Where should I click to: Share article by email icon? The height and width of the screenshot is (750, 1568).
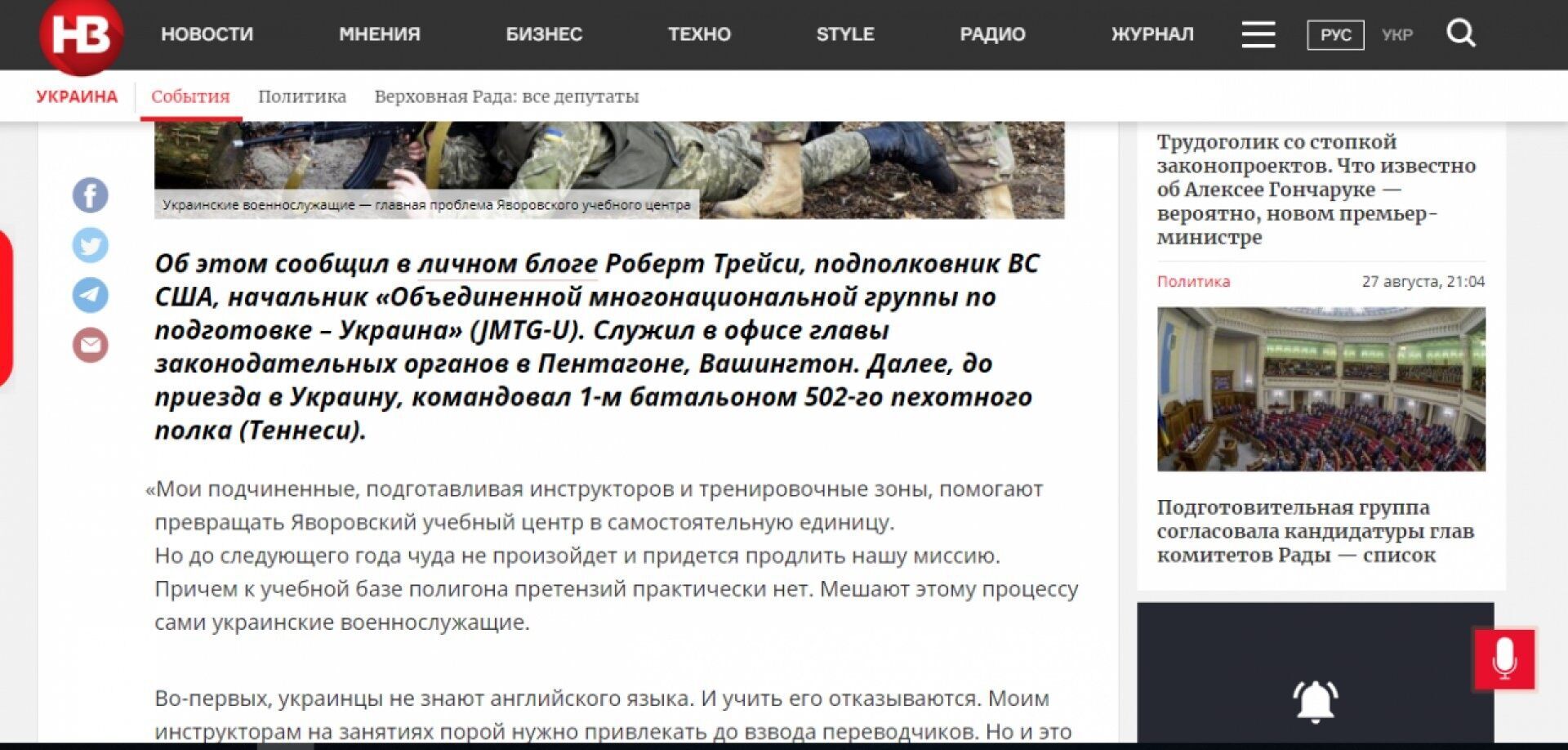tap(91, 345)
